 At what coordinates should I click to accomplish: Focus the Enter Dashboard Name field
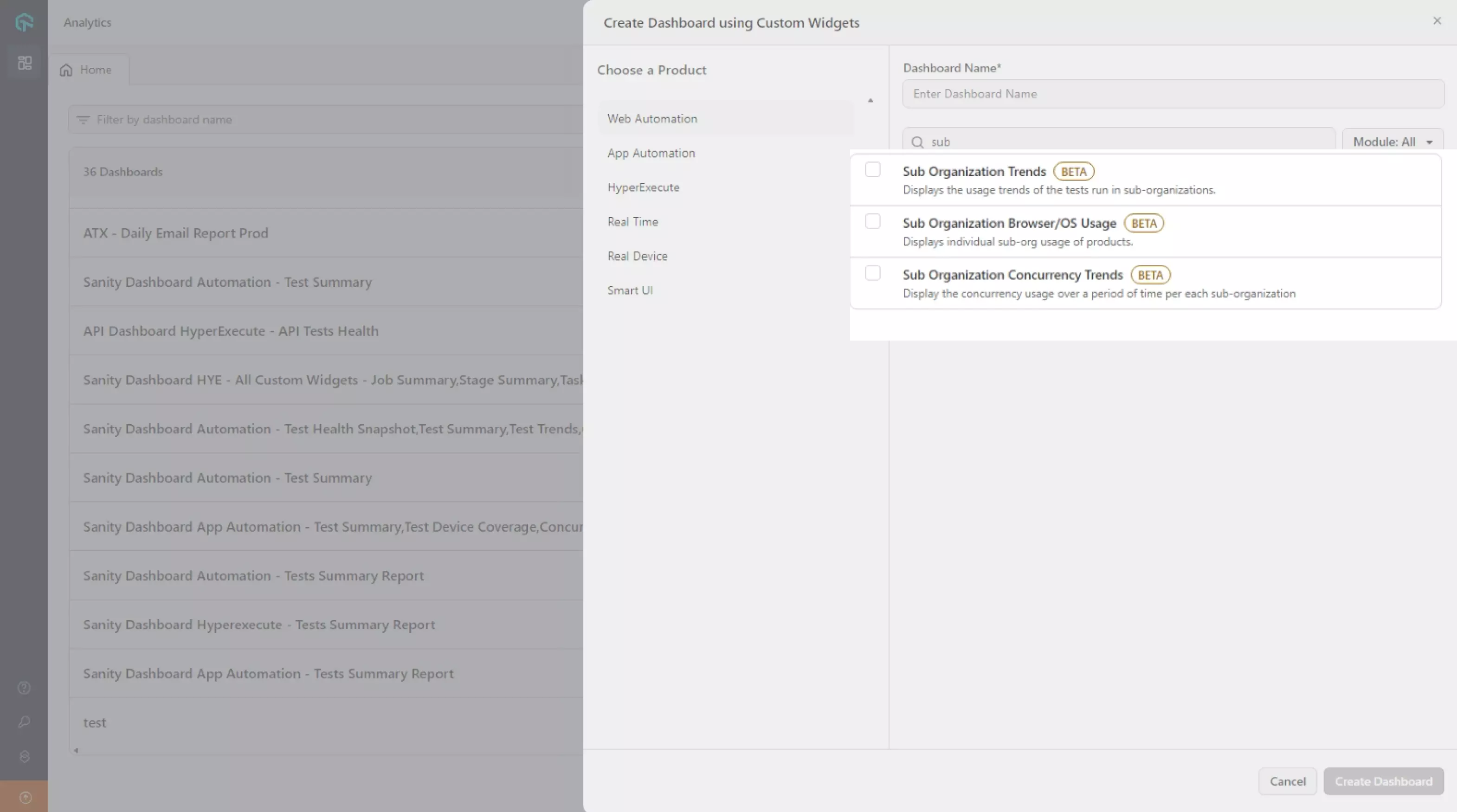tap(1173, 94)
